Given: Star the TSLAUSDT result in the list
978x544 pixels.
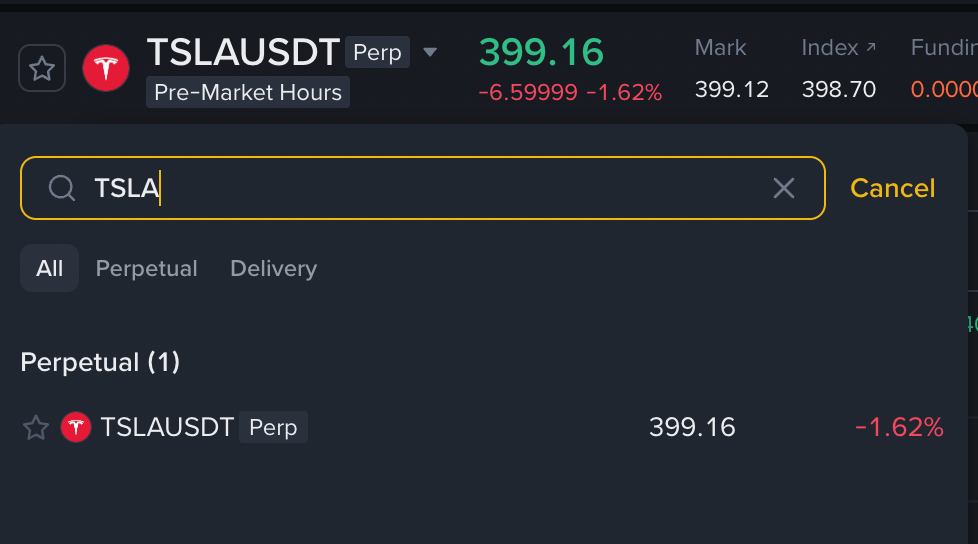Looking at the screenshot, I should pyautogui.click(x=36, y=428).
